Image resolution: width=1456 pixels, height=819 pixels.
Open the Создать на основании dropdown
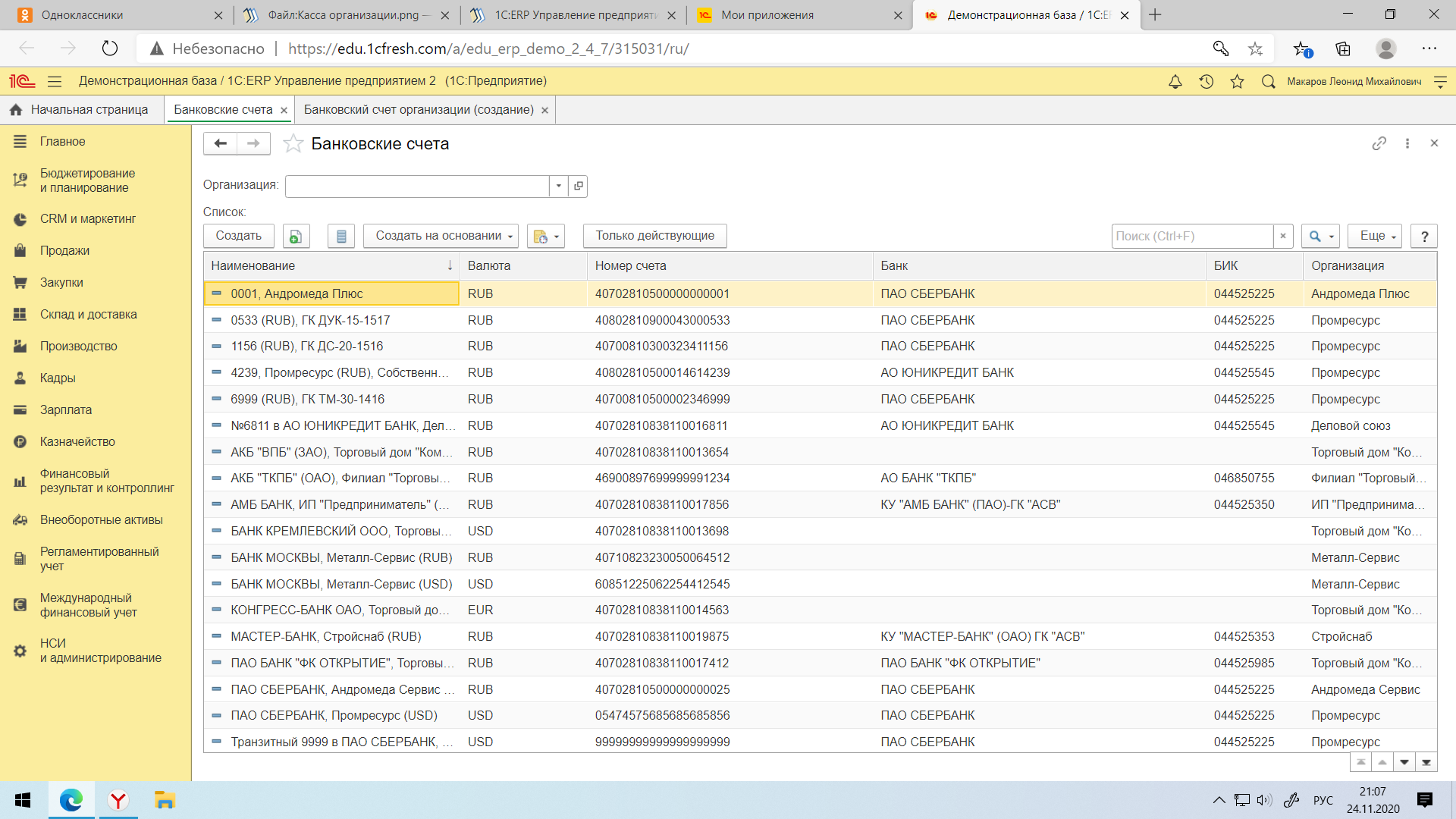click(x=441, y=237)
